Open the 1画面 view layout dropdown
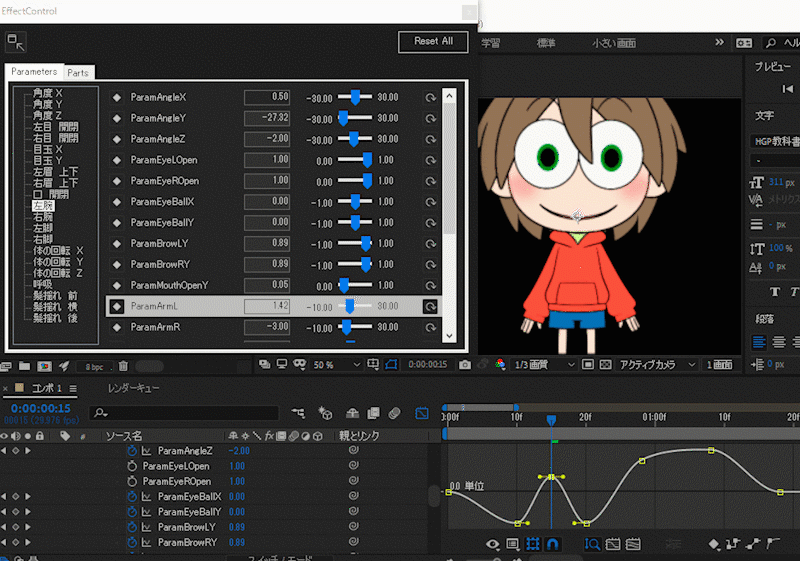Screen dimensions: 800x561 (719, 365)
